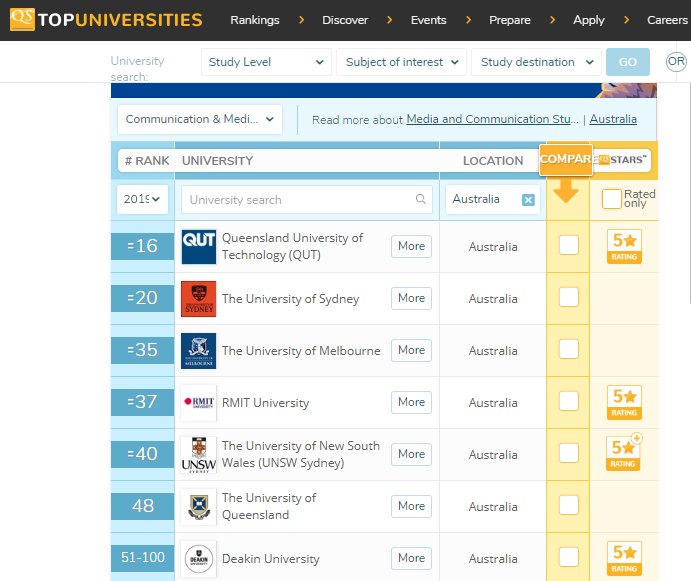Click the QUT university logo

198,246
